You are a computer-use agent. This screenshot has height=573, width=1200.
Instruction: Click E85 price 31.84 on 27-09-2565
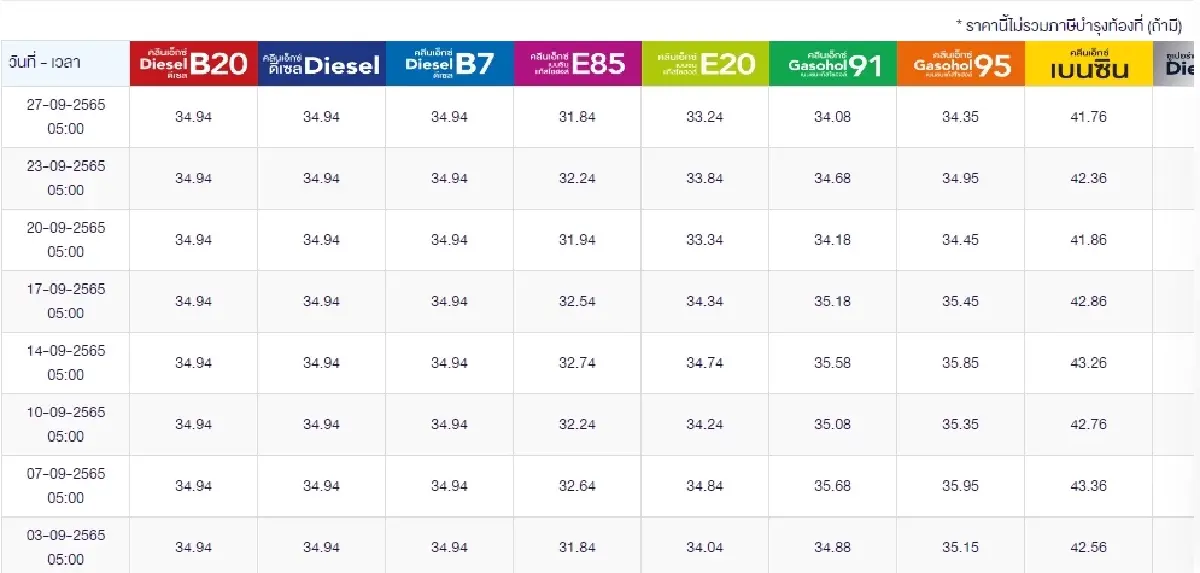tap(577, 117)
